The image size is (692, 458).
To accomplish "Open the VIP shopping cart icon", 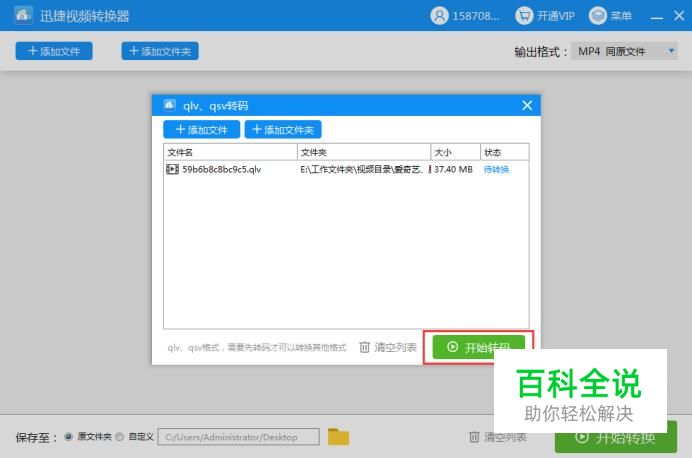I will [x=524, y=16].
